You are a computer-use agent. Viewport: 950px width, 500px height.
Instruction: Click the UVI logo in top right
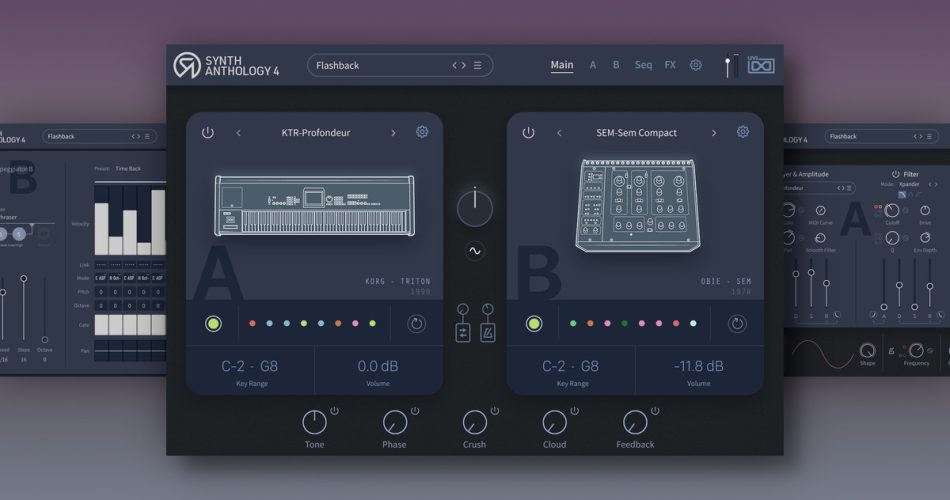762,65
